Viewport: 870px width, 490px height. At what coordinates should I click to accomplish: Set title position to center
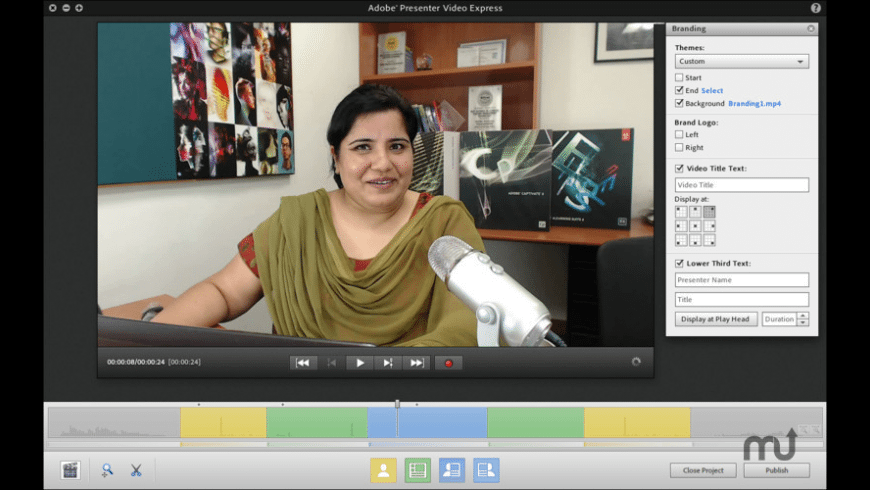tap(695, 226)
